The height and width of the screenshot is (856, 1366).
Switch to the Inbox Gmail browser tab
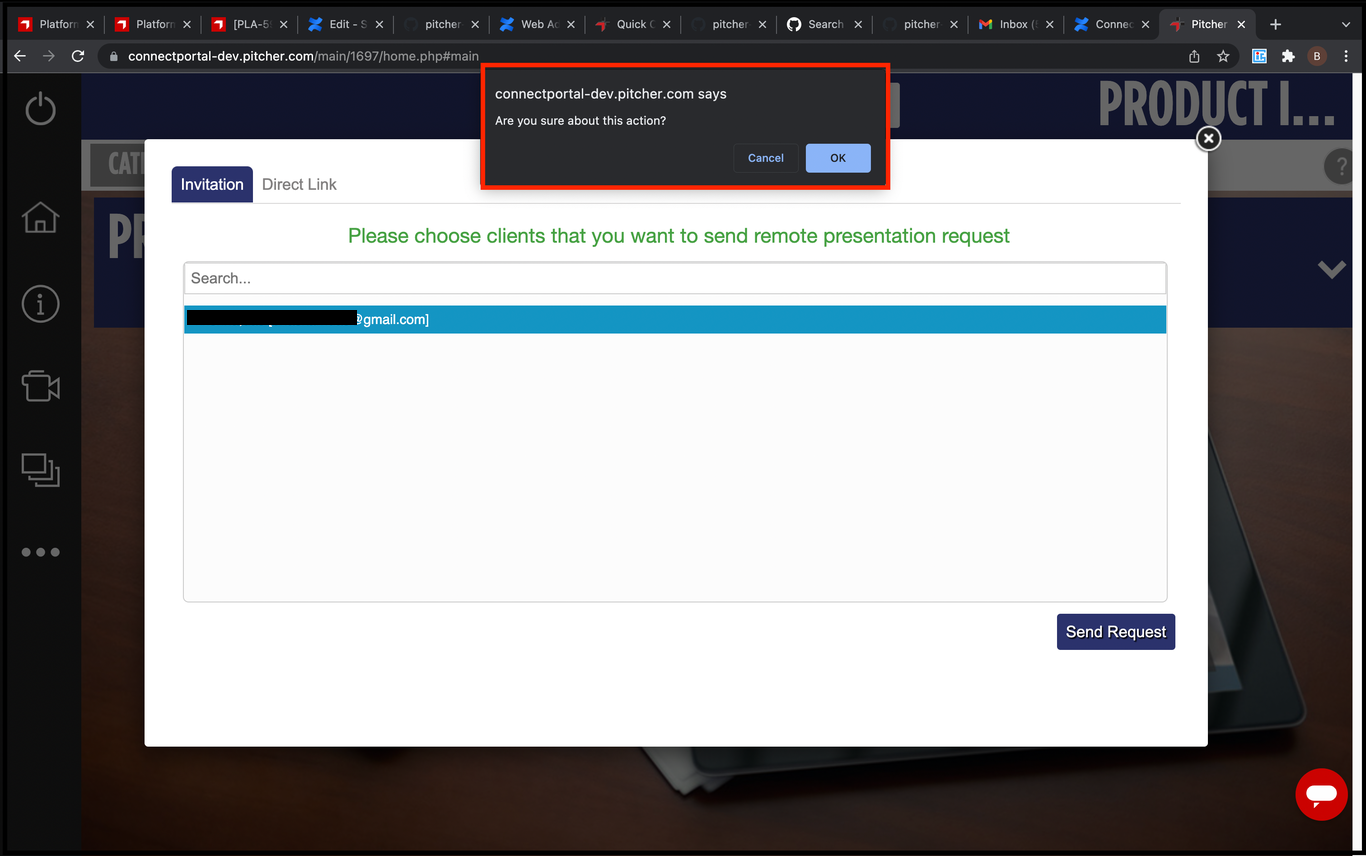click(1012, 24)
